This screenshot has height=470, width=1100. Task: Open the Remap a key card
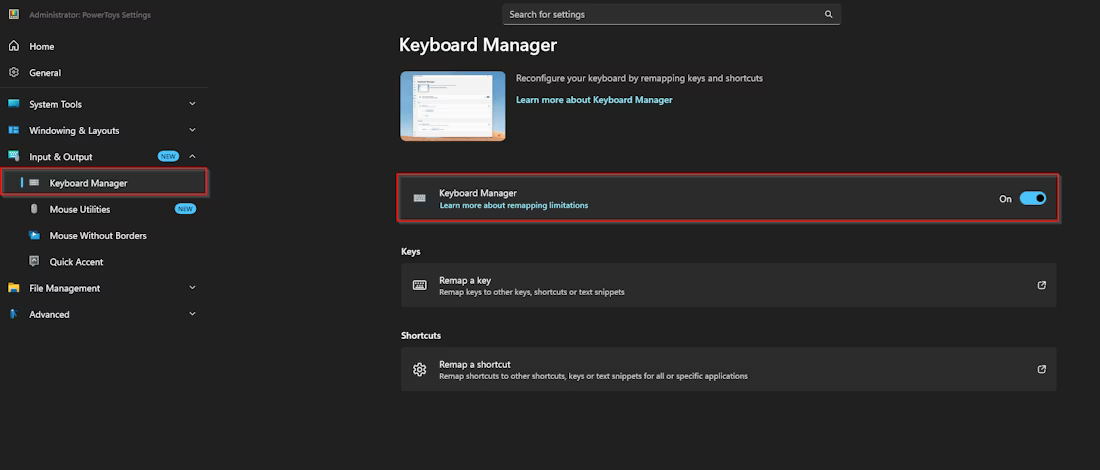point(728,285)
